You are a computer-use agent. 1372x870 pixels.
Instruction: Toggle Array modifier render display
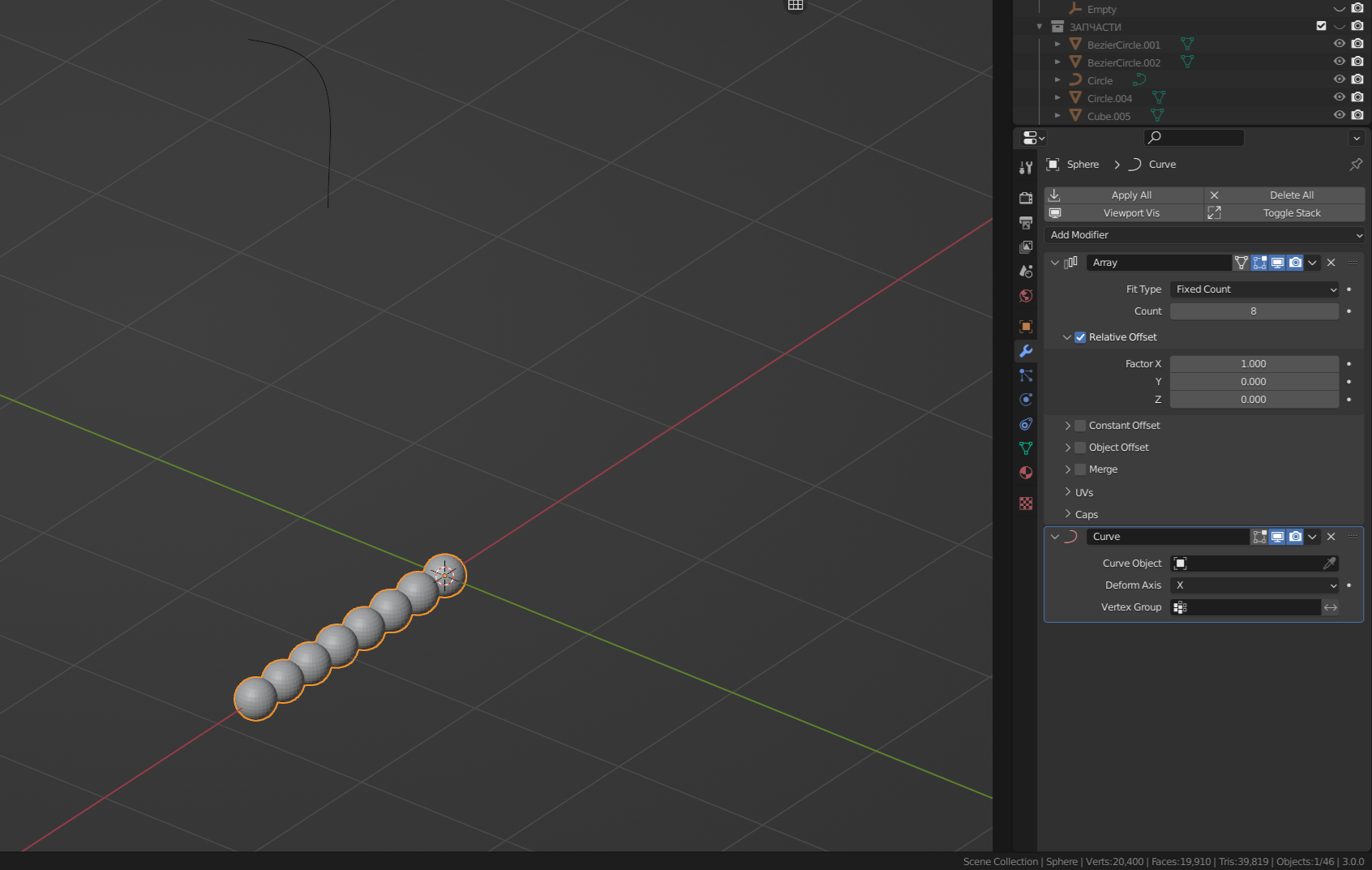1295,263
